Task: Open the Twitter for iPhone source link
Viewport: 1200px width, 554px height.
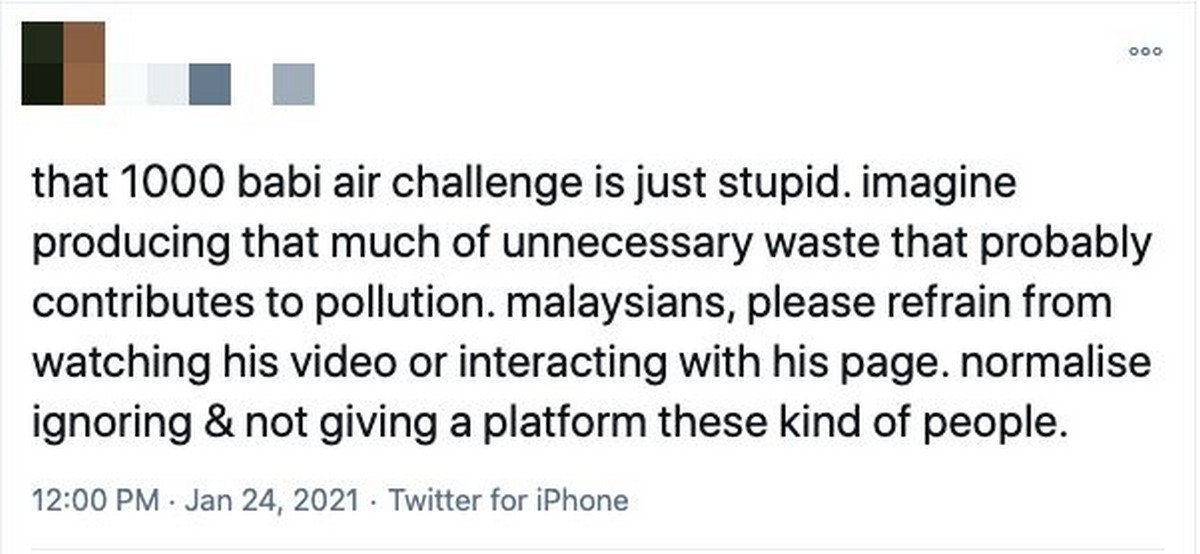Action: point(508,500)
